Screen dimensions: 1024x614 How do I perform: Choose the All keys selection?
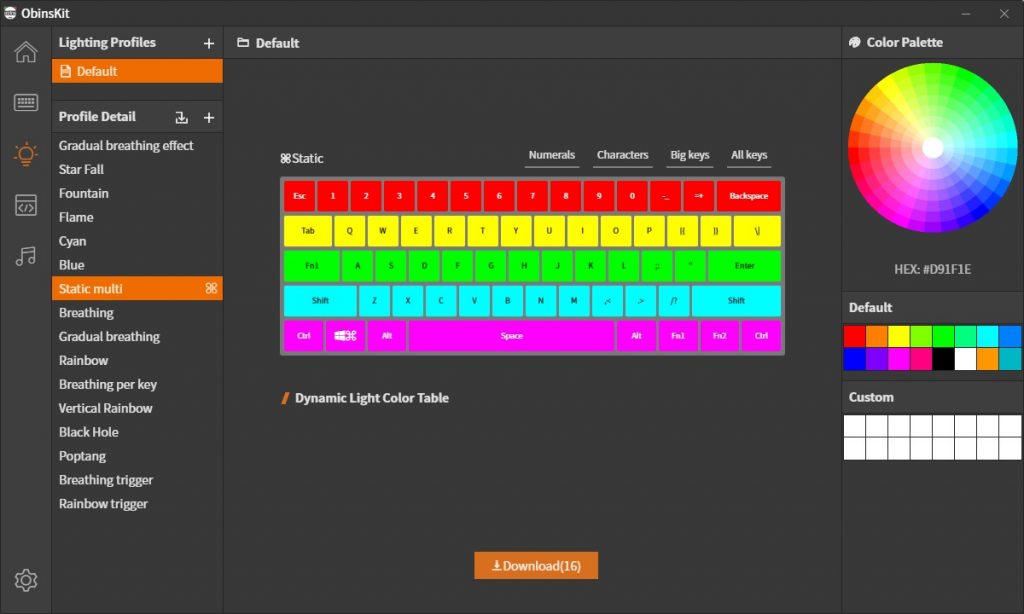point(749,155)
